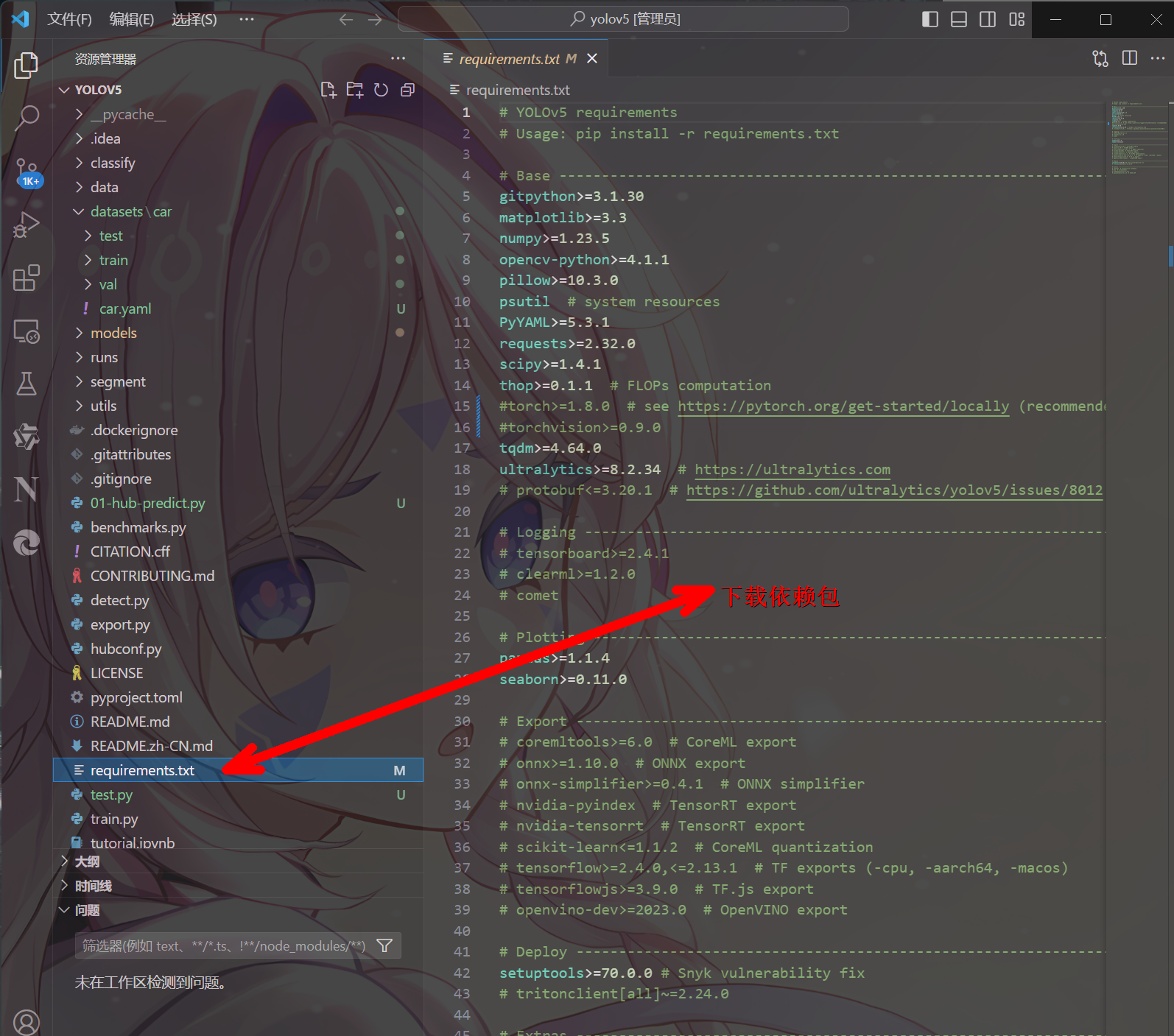Open editor more actions ellipsis menu
This screenshot has height=1036, width=1174.
(x=1158, y=58)
